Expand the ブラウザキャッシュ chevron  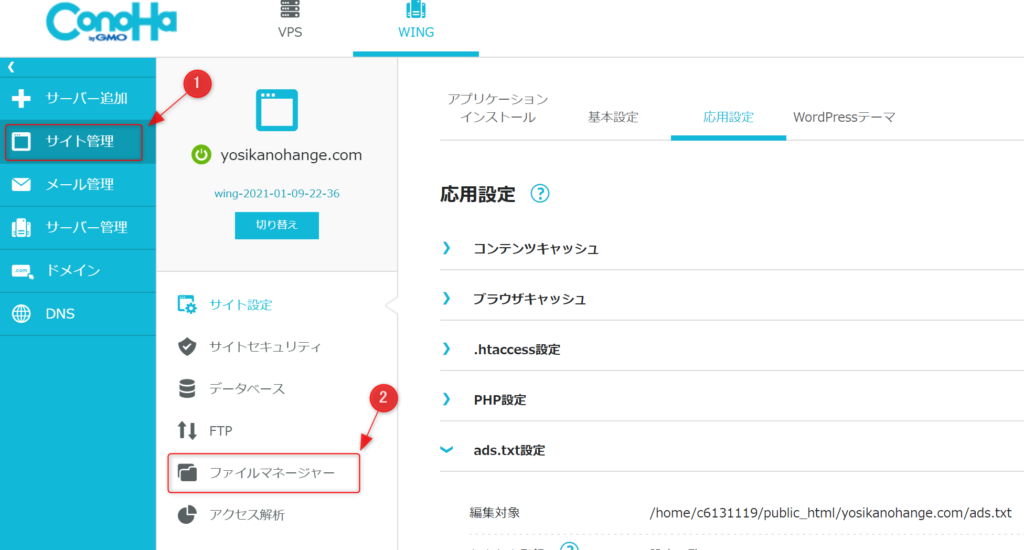447,299
